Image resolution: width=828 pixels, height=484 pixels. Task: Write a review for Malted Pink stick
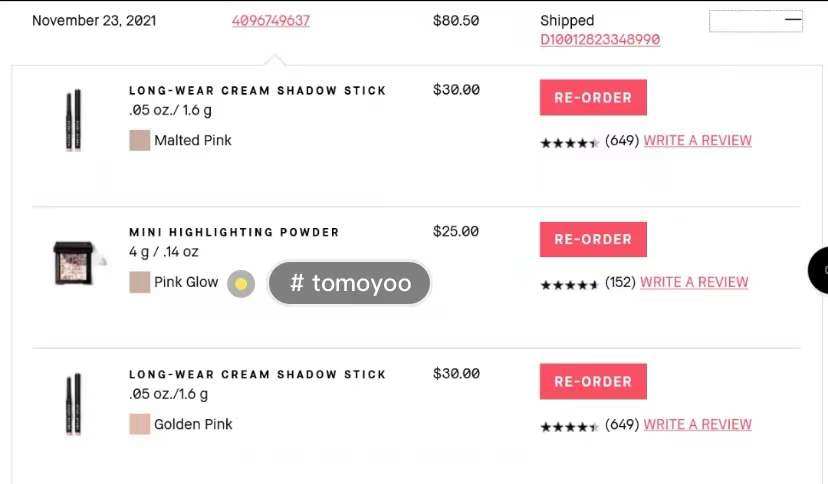[697, 141]
